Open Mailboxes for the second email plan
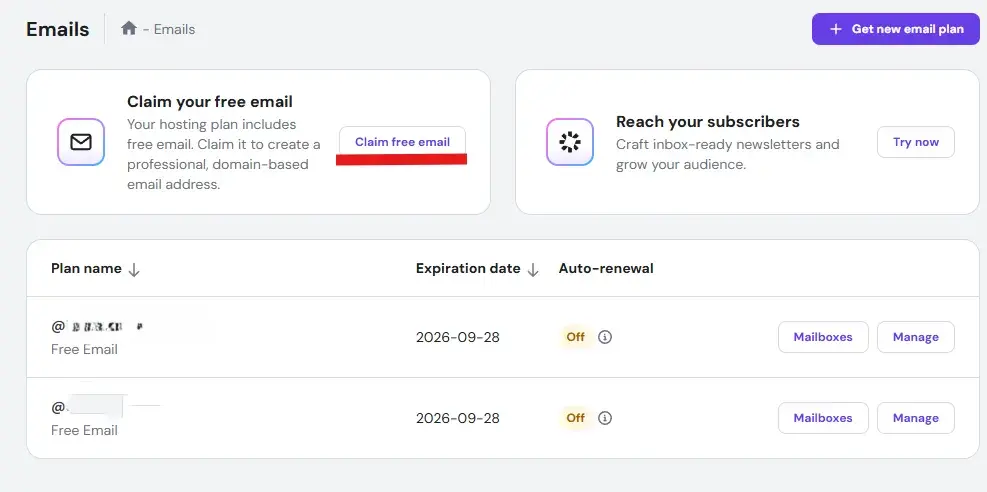Screen dimensions: 987x492 (822, 418)
